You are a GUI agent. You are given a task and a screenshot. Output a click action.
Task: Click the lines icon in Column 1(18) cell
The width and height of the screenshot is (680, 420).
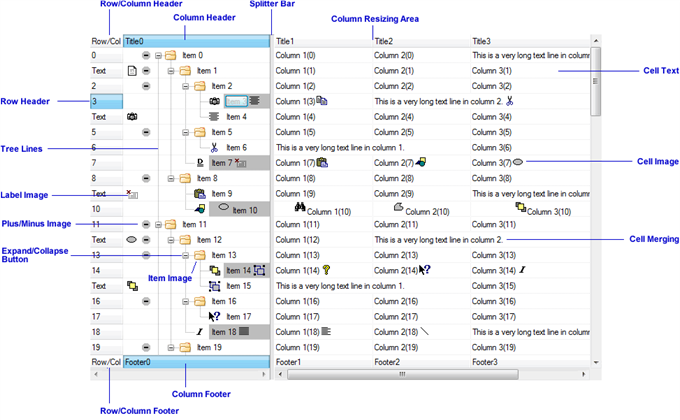coord(326,331)
